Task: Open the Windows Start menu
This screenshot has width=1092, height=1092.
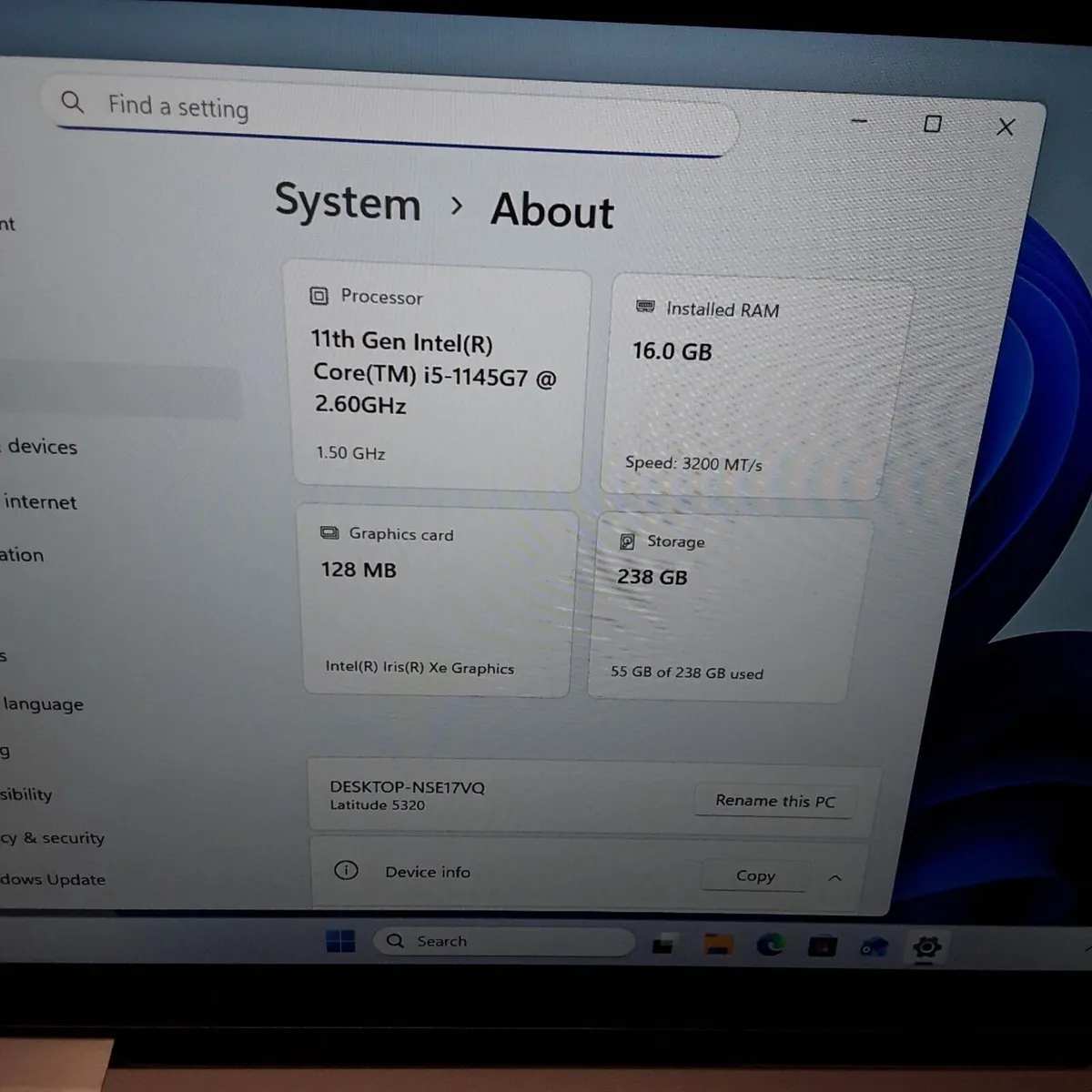Action: pos(340,941)
